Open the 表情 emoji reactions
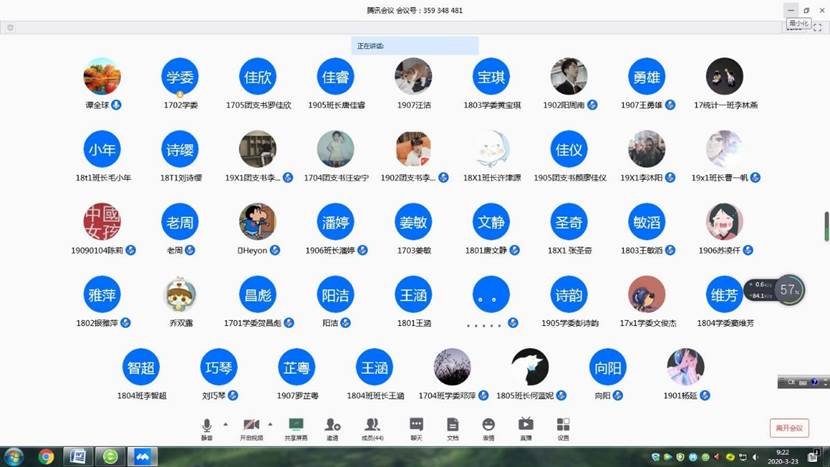830x467 pixels. tap(488, 426)
